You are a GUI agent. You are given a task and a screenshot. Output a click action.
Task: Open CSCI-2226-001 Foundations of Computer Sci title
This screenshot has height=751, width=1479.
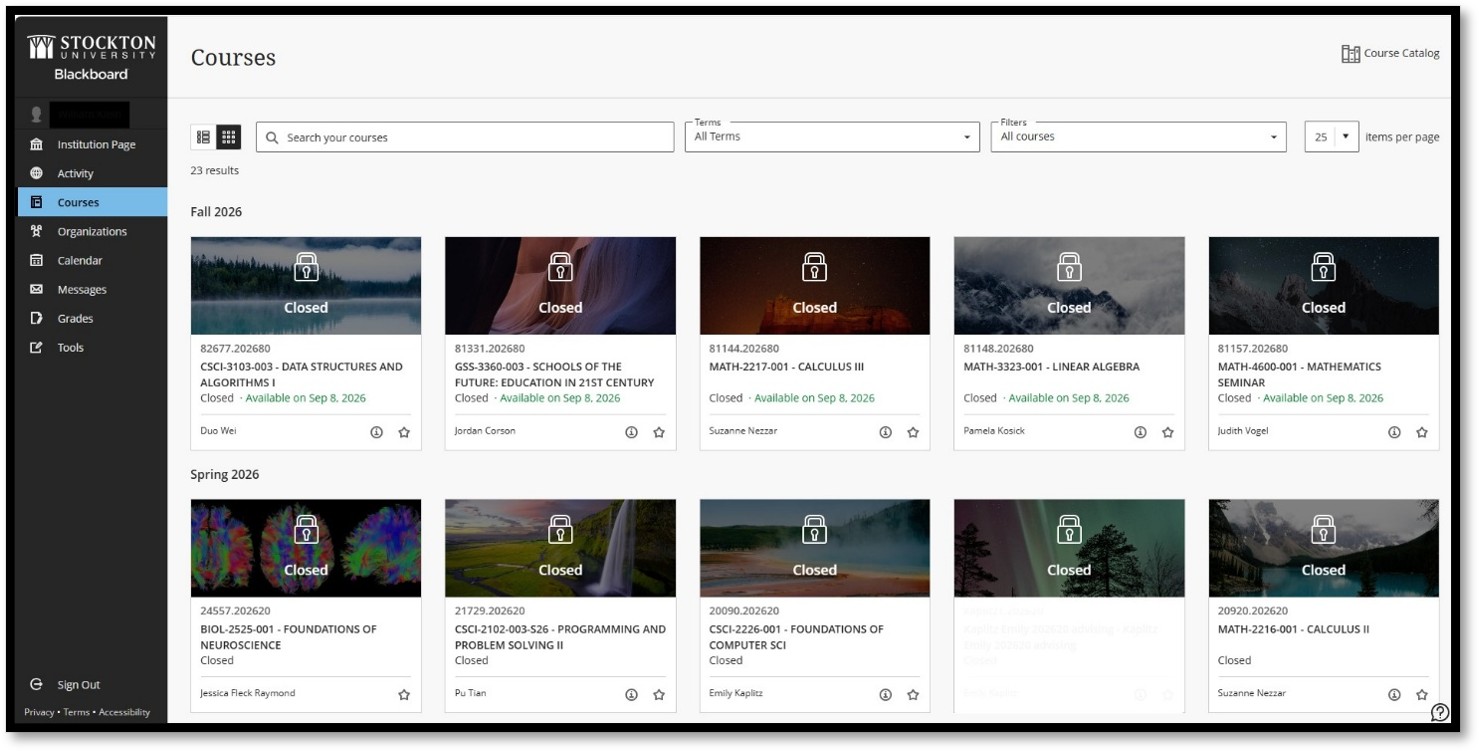pyautogui.click(x=796, y=638)
